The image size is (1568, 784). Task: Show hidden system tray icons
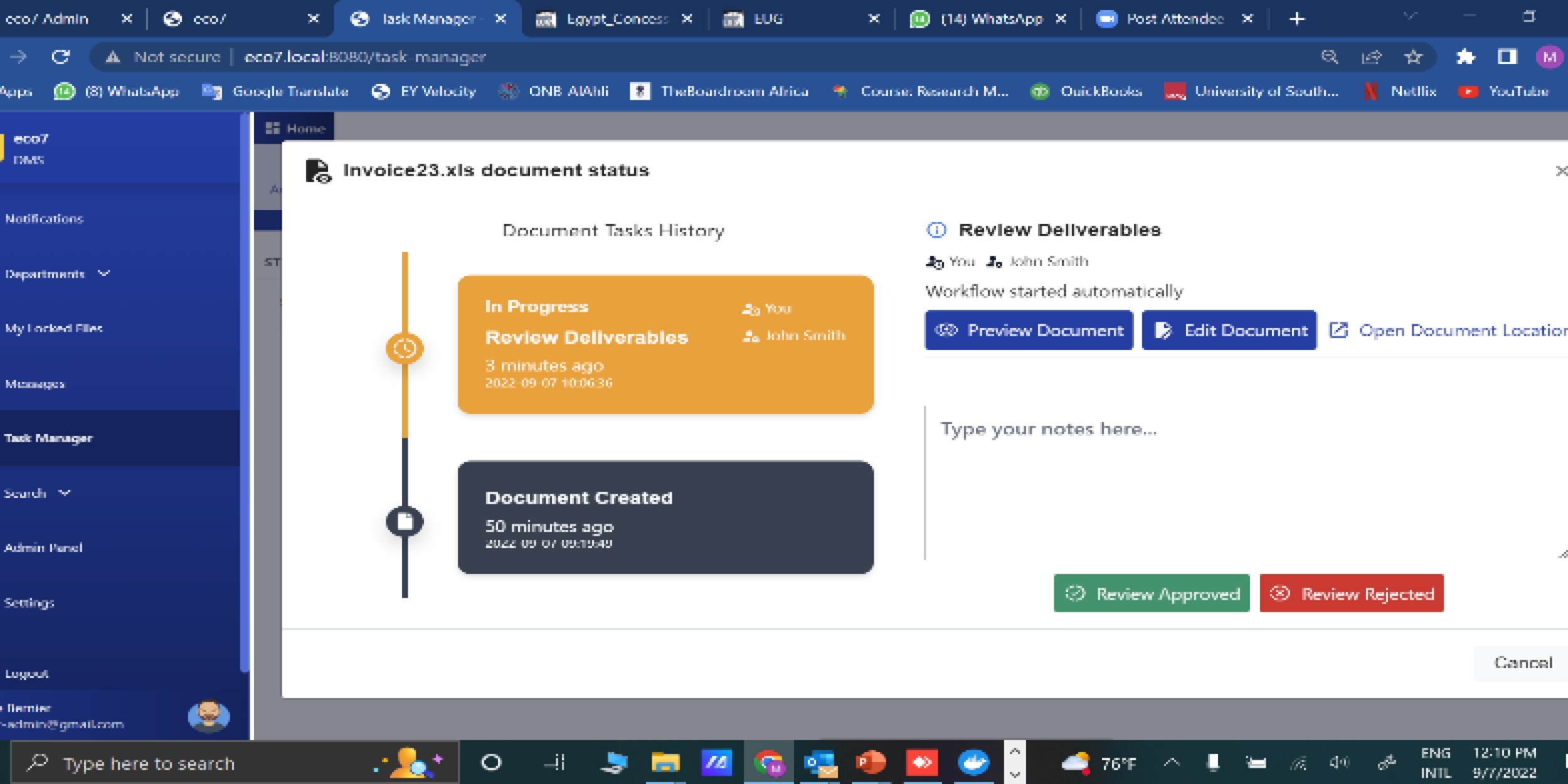(1172, 763)
